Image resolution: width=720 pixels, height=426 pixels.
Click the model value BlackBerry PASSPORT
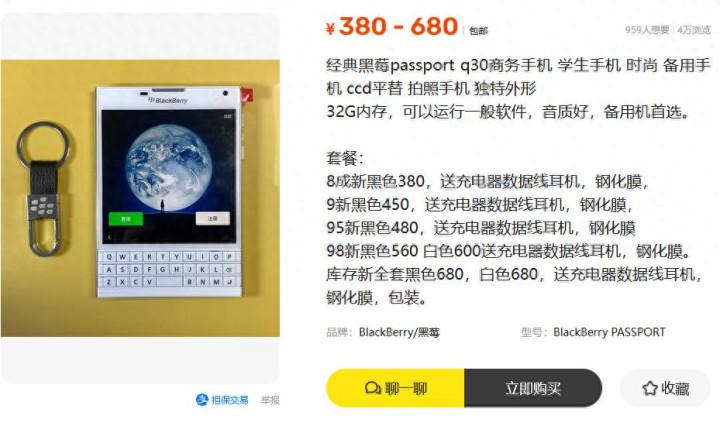pyautogui.click(x=609, y=332)
